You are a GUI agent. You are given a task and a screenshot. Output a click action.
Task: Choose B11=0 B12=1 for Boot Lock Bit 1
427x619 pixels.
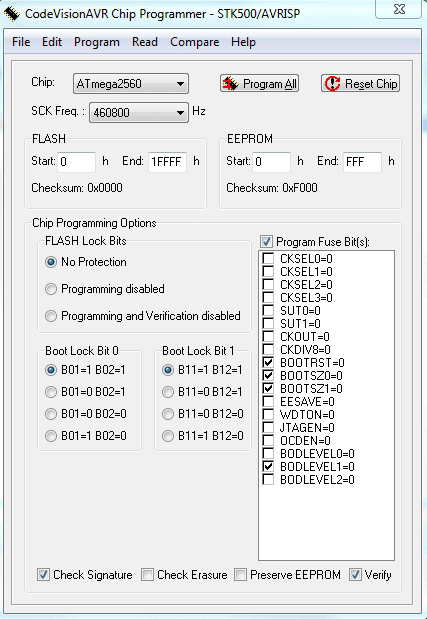click(168, 392)
